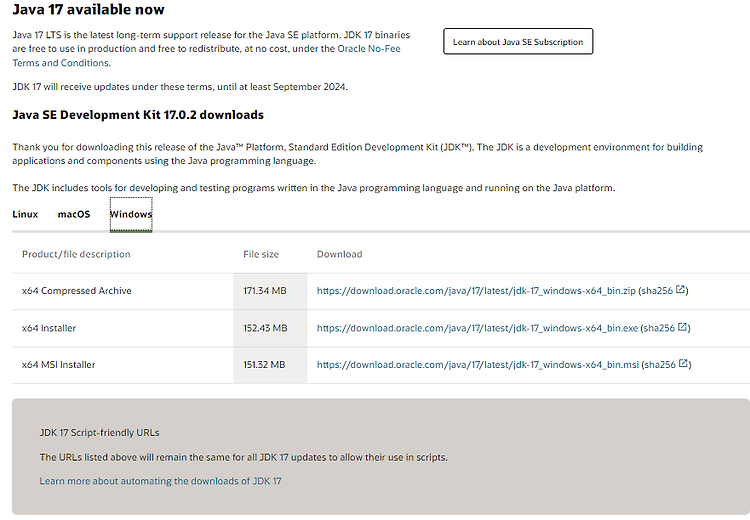Click Learn about Java SE Subscription button
Image resolution: width=750 pixels, height=520 pixels.
[518, 42]
